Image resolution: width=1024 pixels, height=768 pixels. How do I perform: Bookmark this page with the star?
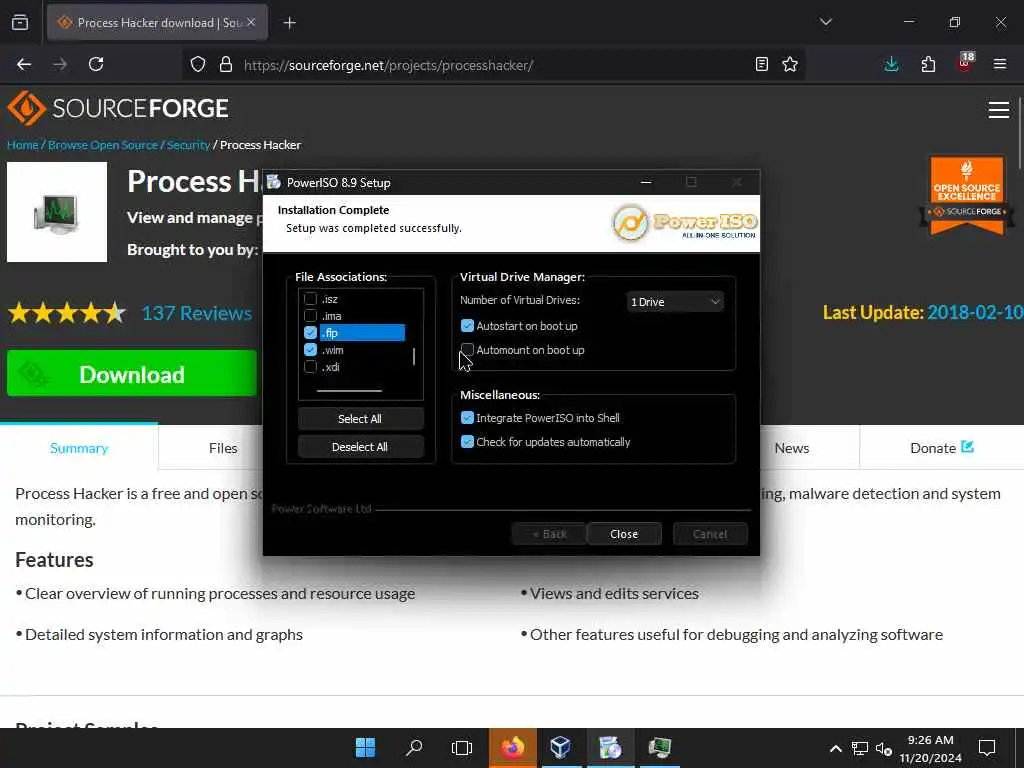790,65
